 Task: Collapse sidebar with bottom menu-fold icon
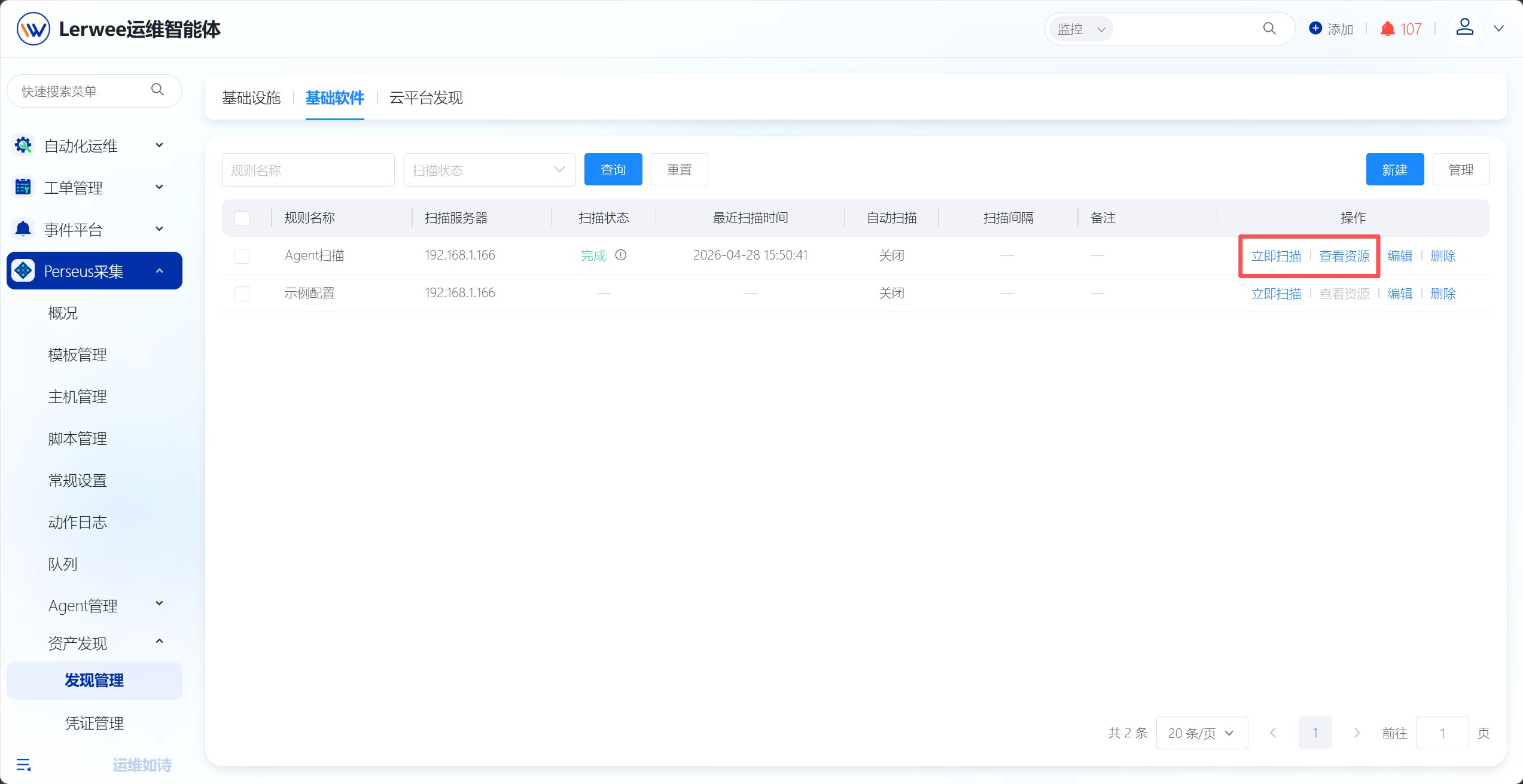(23, 765)
